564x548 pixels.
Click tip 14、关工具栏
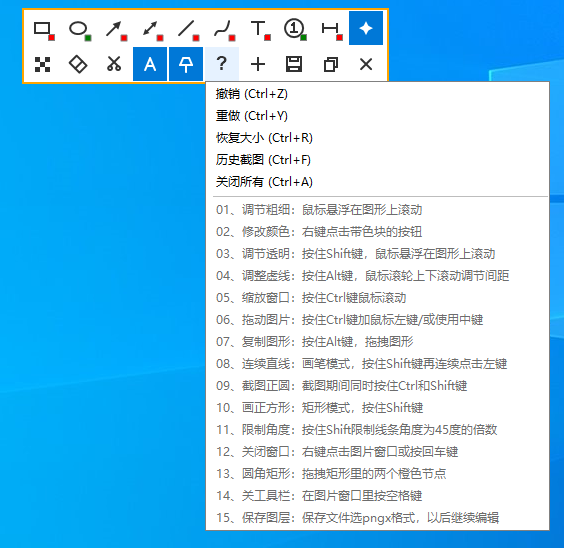pyautogui.click(x=377, y=496)
